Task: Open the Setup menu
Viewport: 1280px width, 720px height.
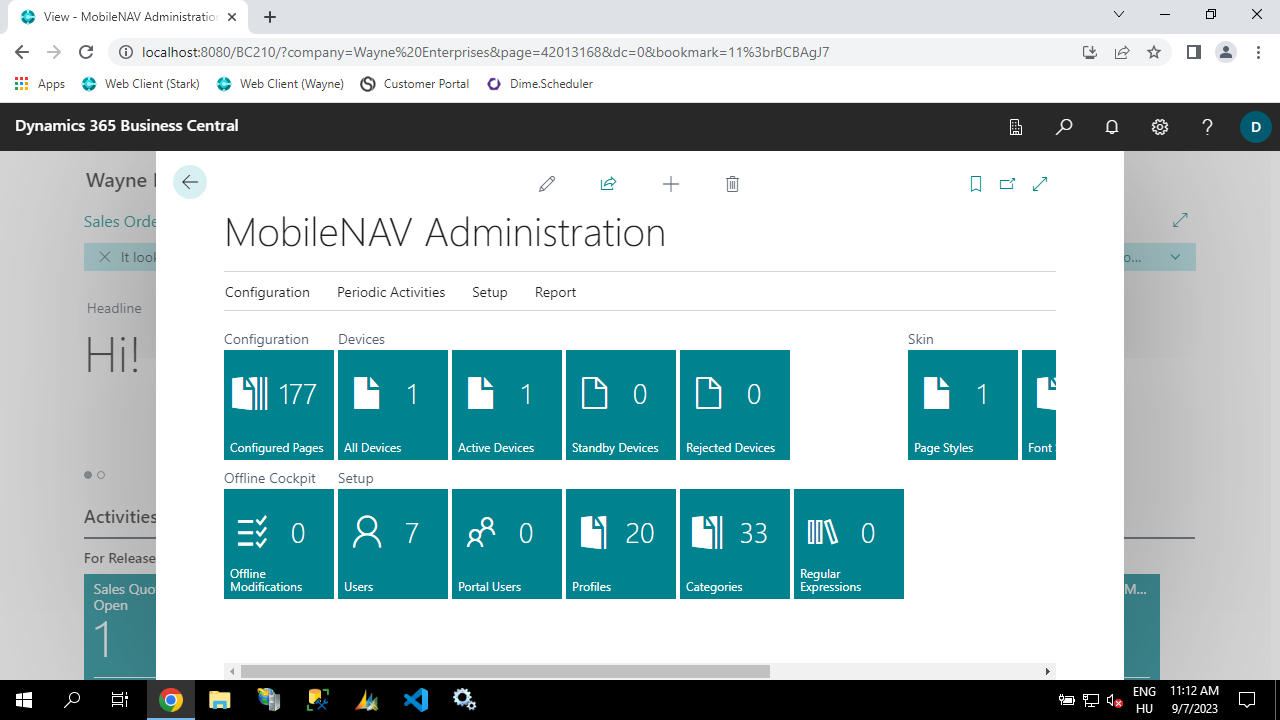Action: [490, 292]
